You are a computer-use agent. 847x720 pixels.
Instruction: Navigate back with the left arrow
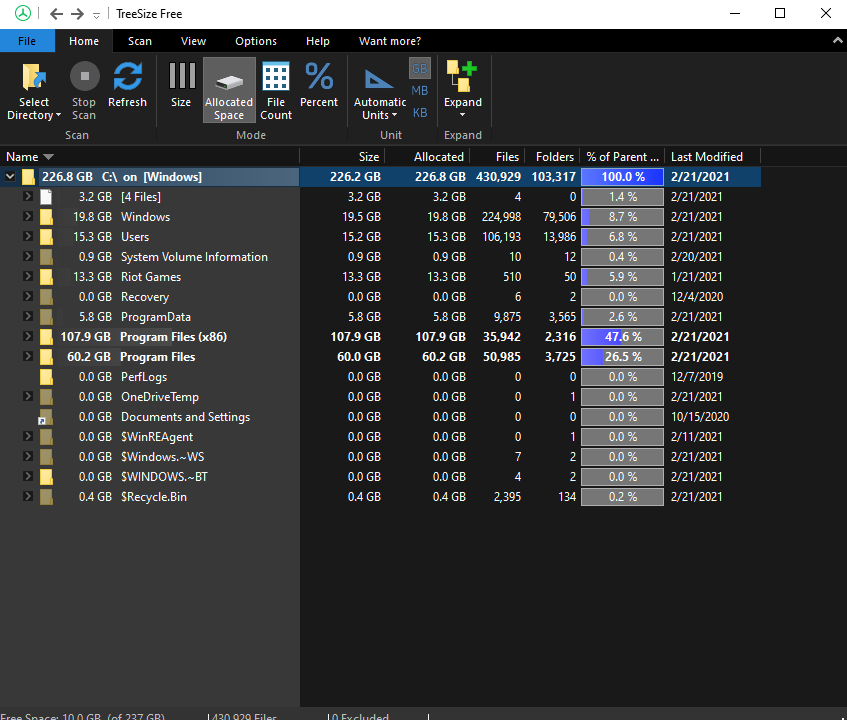coord(56,14)
